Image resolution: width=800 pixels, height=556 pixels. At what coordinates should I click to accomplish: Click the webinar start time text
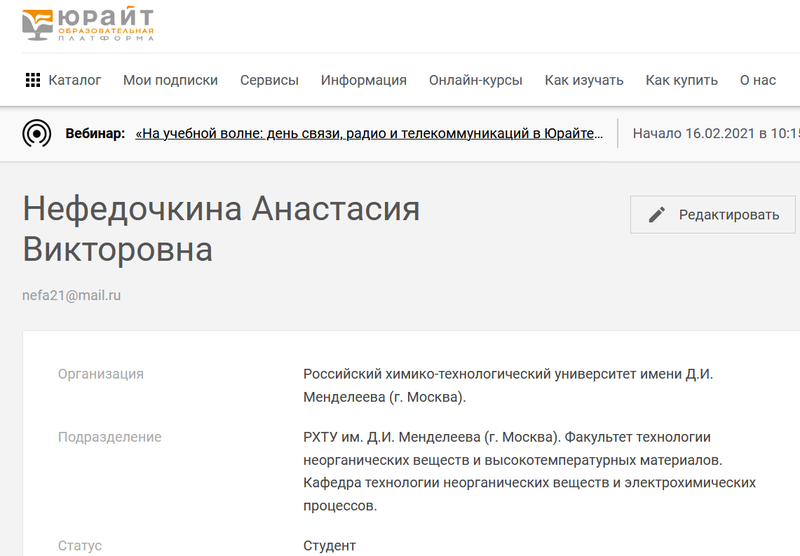pos(715,133)
